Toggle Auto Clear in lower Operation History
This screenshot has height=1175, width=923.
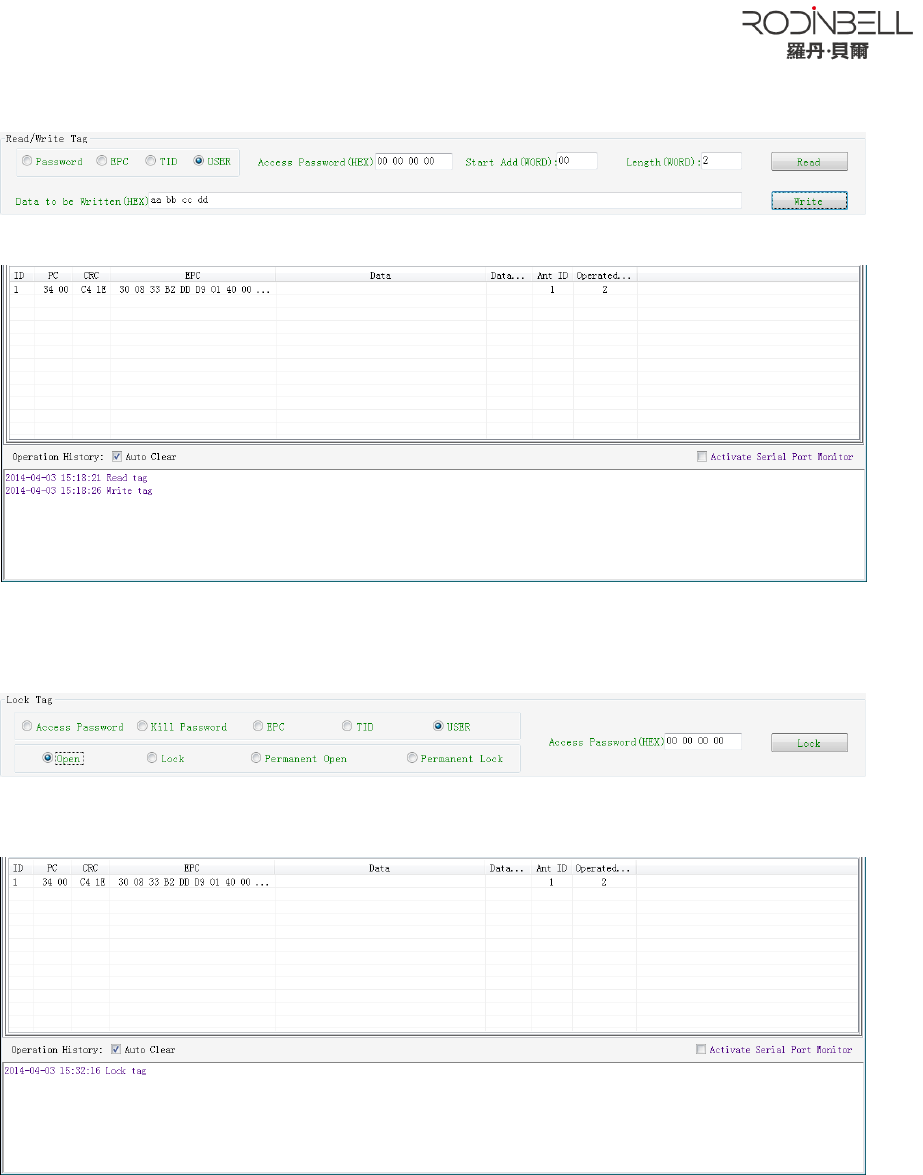116,1050
